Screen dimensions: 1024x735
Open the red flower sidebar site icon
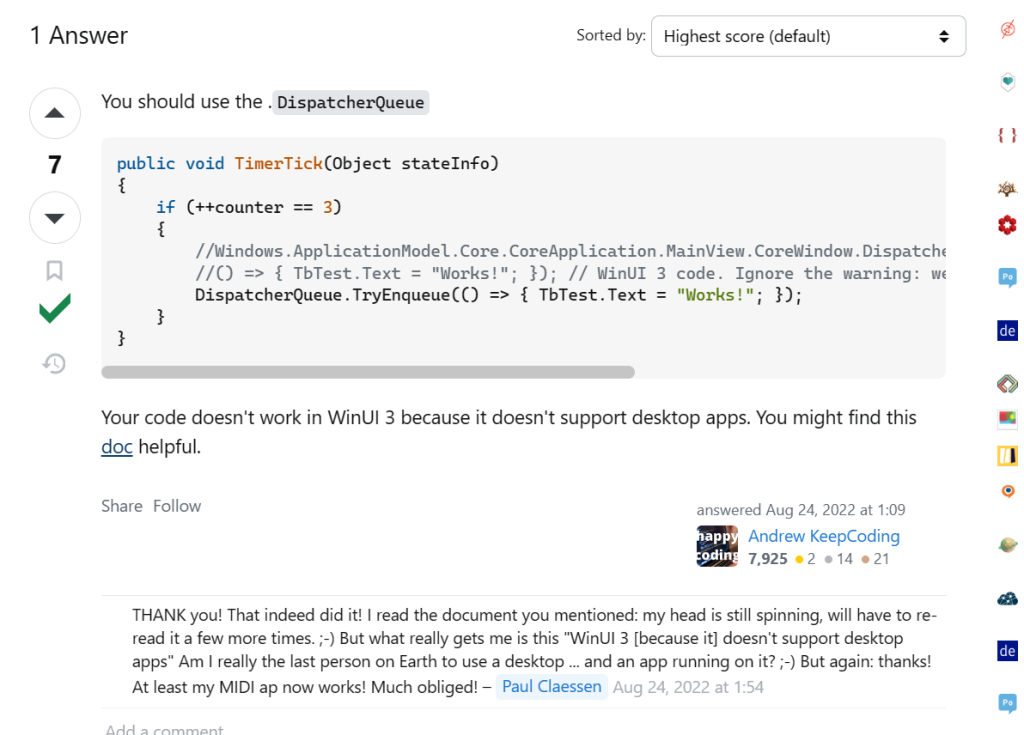tap(1007, 225)
